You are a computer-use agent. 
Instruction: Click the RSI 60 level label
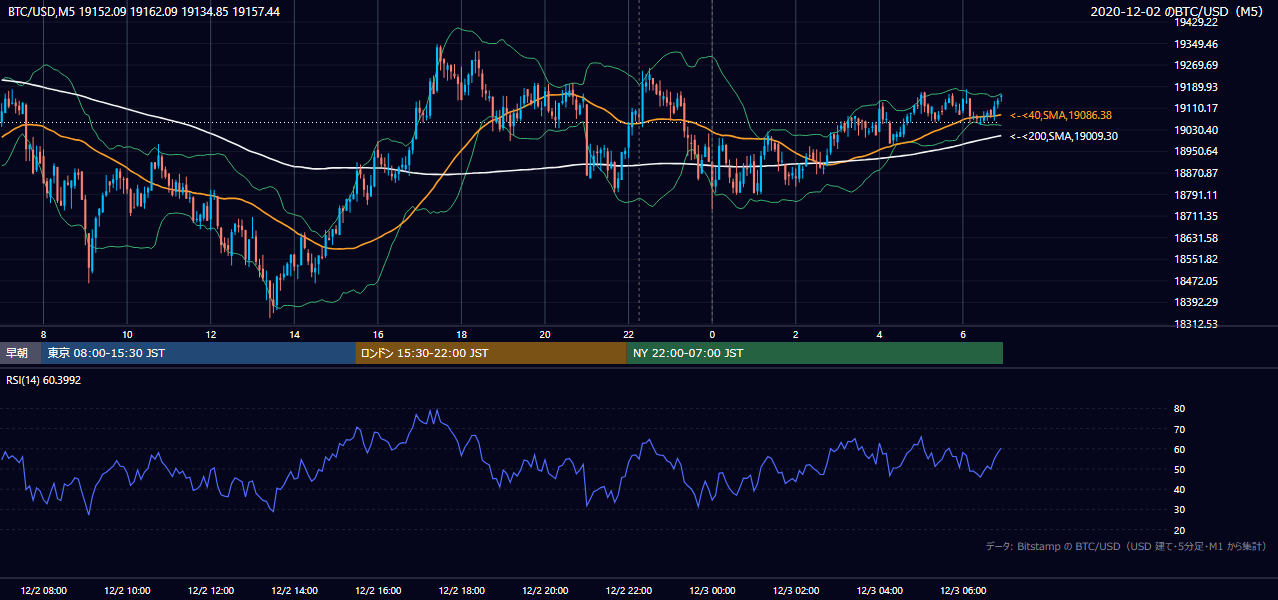click(1179, 449)
